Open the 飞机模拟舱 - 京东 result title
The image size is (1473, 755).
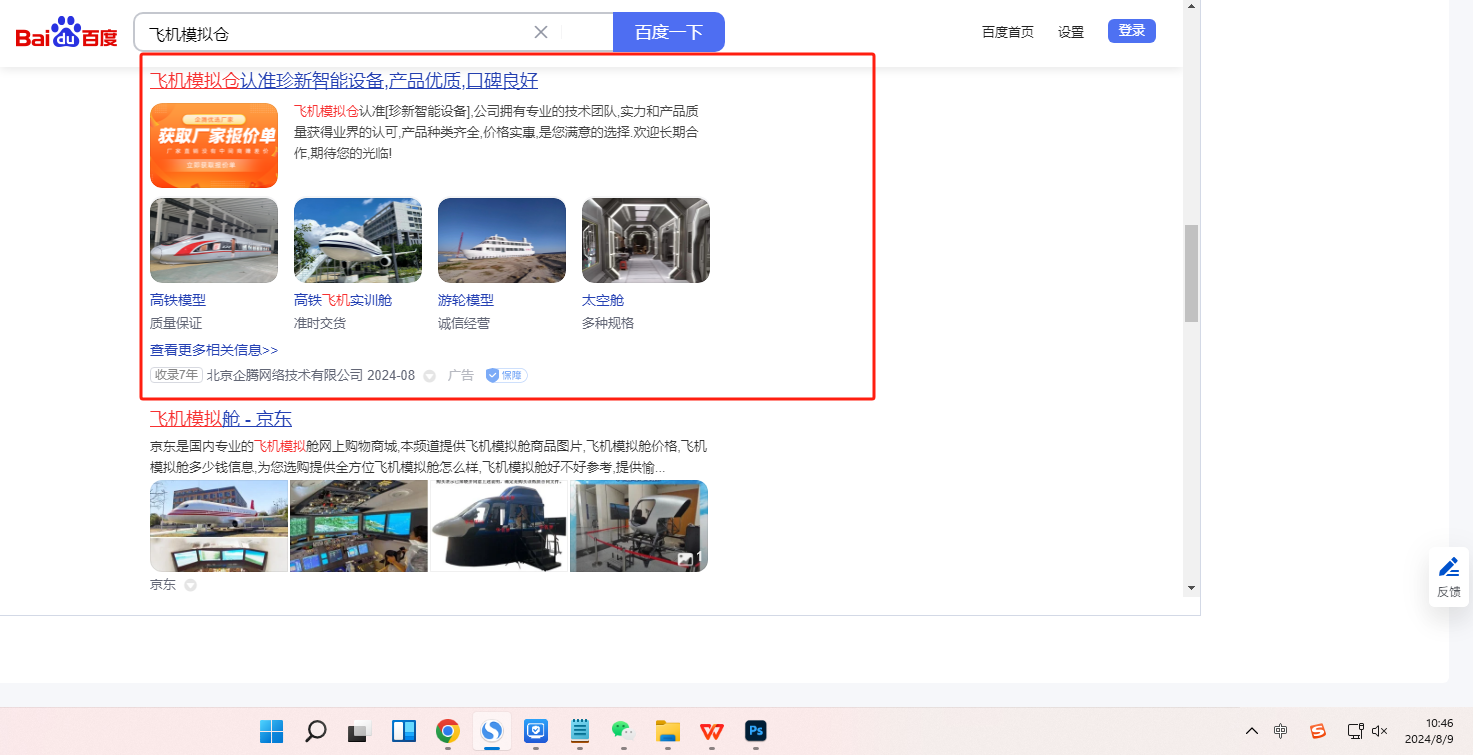point(221,418)
